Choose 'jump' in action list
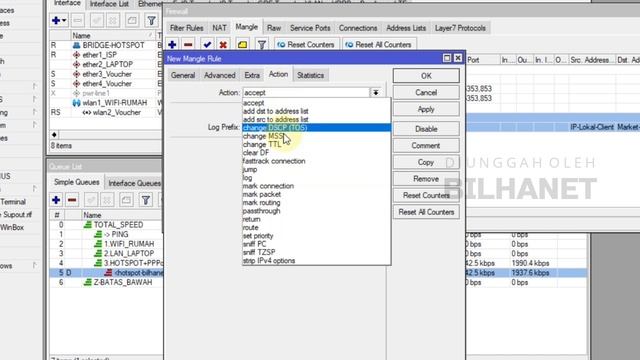The image size is (640, 360). coord(316,169)
